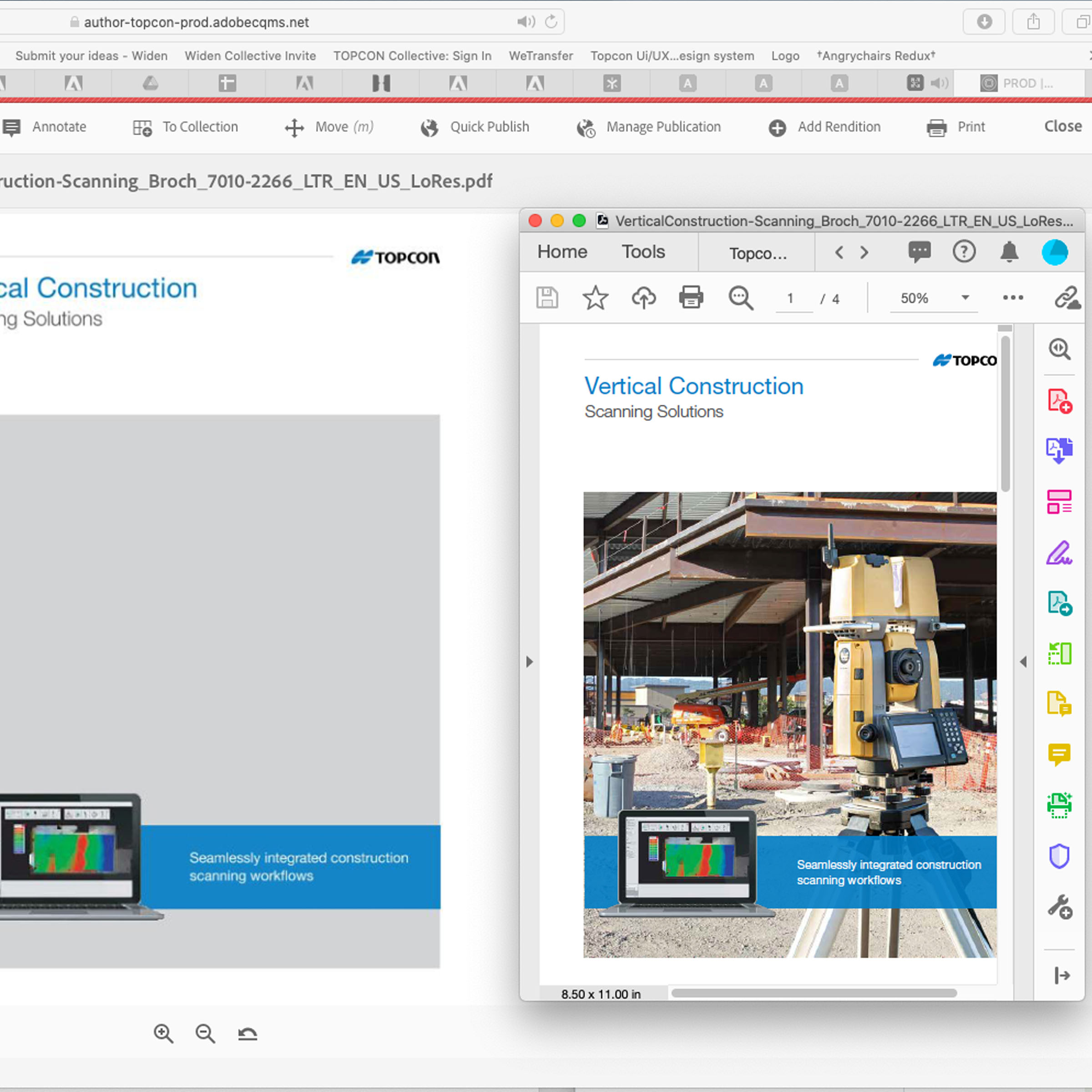This screenshot has height=1092, width=1092.
Task: Switch to Acrobat's Tools tab
Action: coord(643,252)
